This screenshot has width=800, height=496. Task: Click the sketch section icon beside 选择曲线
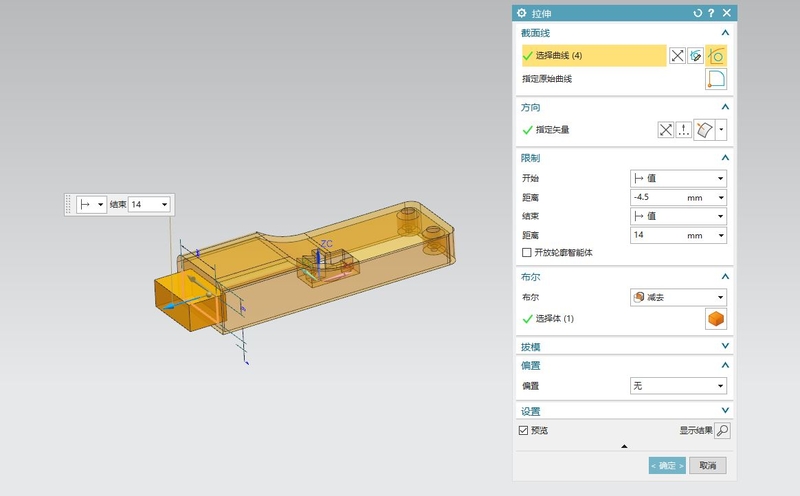point(698,56)
